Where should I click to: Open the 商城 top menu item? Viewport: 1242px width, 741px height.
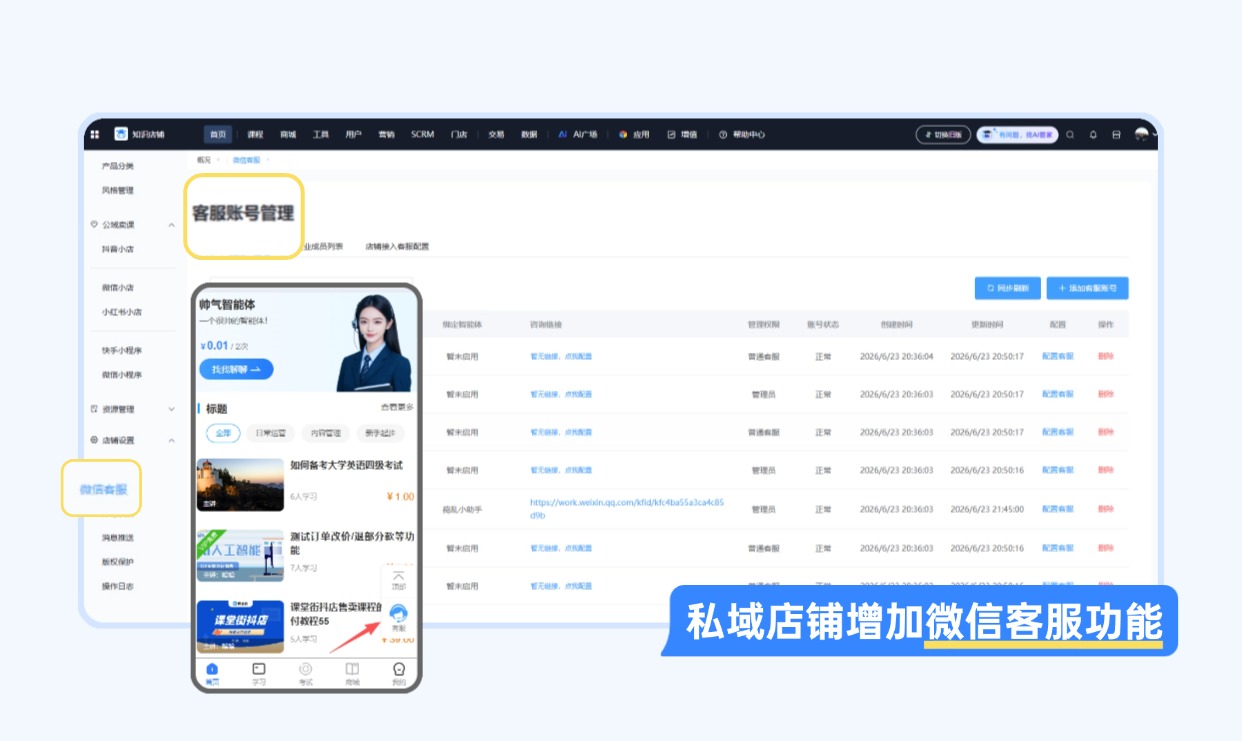[288, 134]
